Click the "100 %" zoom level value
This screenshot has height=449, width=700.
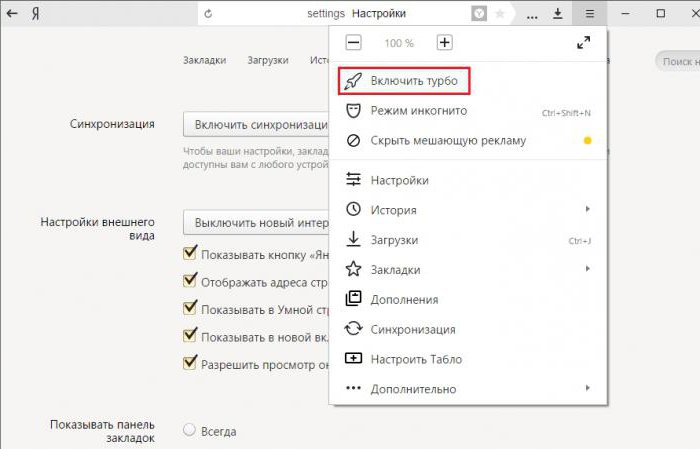click(x=399, y=43)
